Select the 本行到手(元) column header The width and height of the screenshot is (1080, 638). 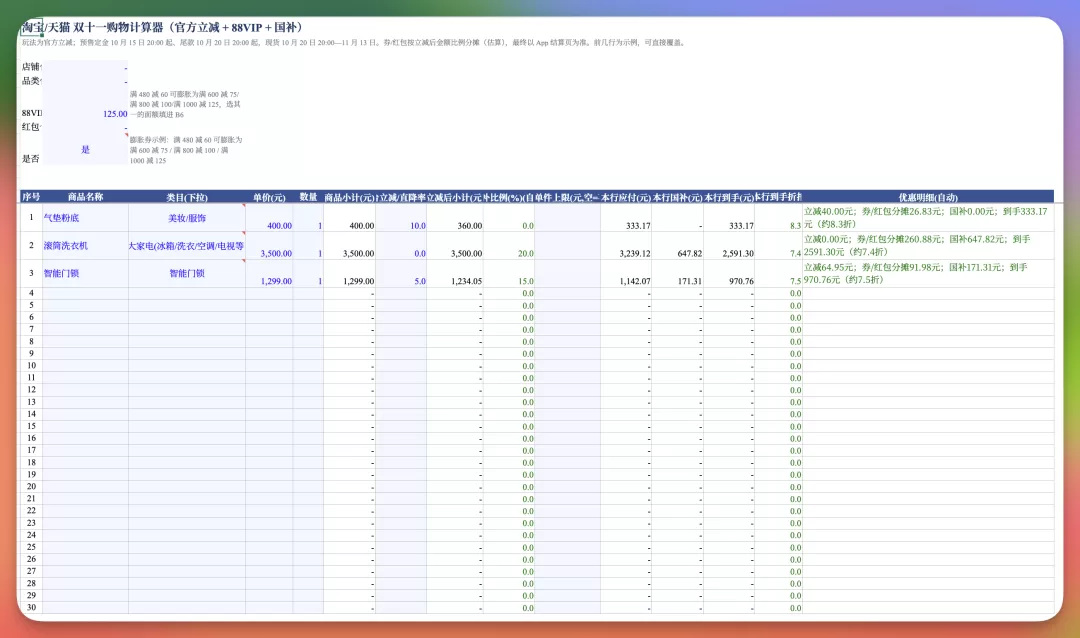pos(729,197)
